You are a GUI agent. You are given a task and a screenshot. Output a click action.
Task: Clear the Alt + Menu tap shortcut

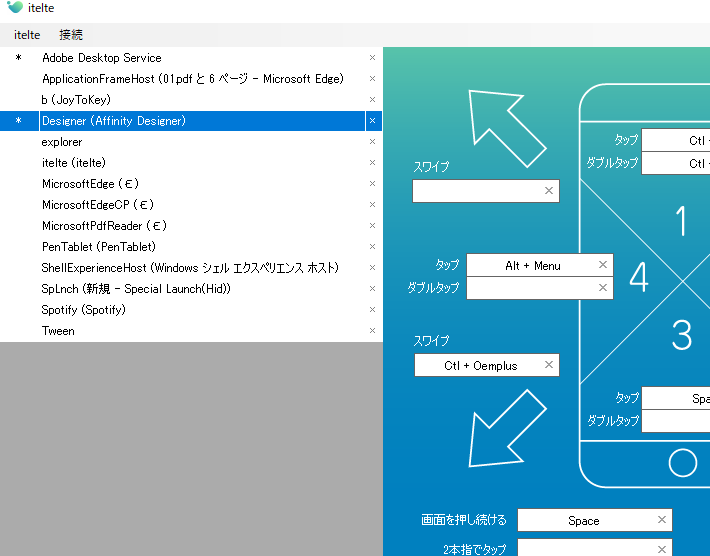tap(603, 264)
